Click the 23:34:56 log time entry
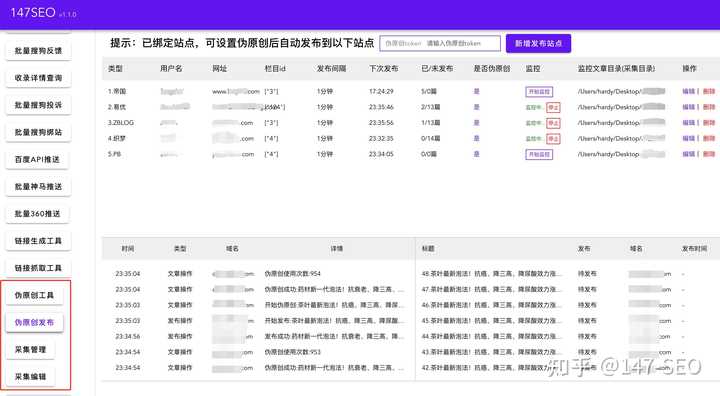The image size is (720, 396). tap(128, 336)
